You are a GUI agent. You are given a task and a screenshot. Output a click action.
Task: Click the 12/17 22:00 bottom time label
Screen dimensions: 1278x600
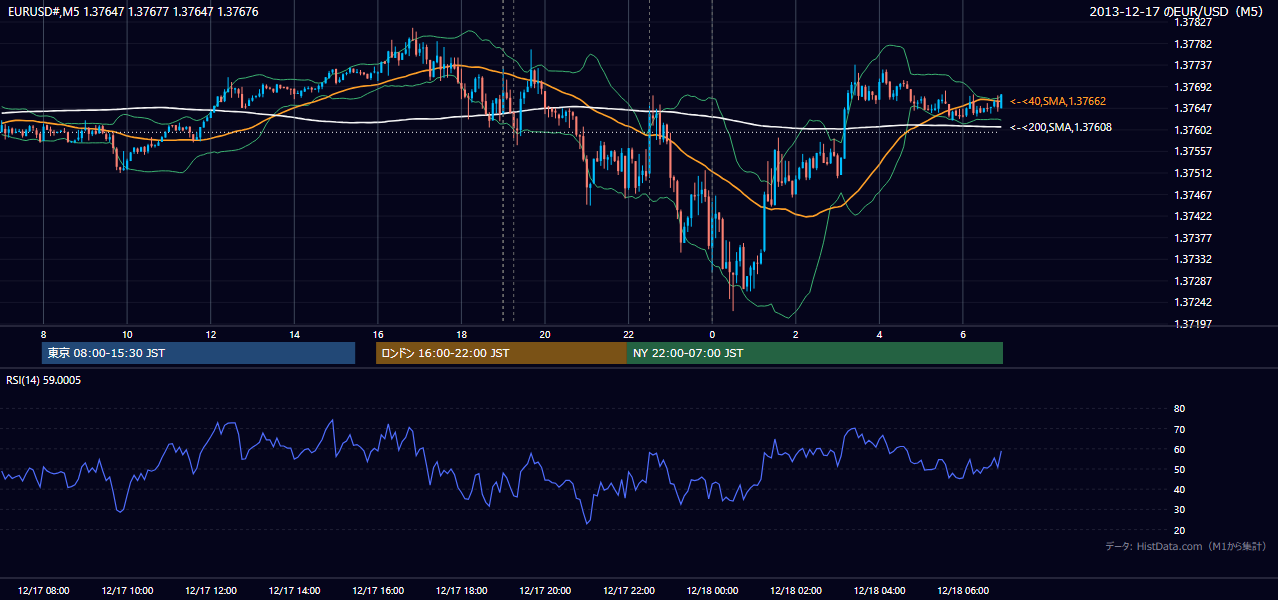(x=628, y=591)
